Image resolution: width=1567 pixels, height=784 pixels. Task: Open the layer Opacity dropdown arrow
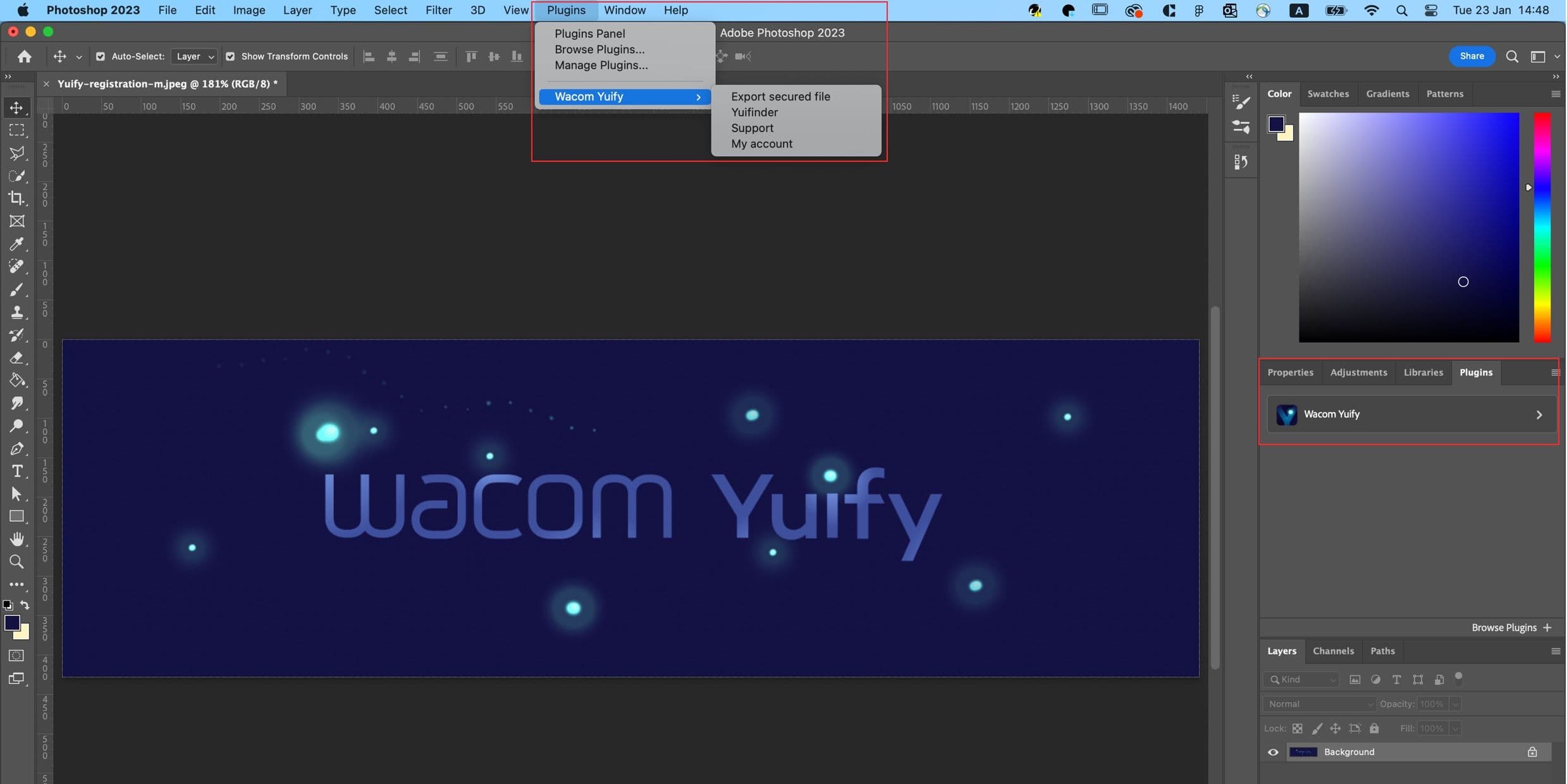pos(1455,704)
